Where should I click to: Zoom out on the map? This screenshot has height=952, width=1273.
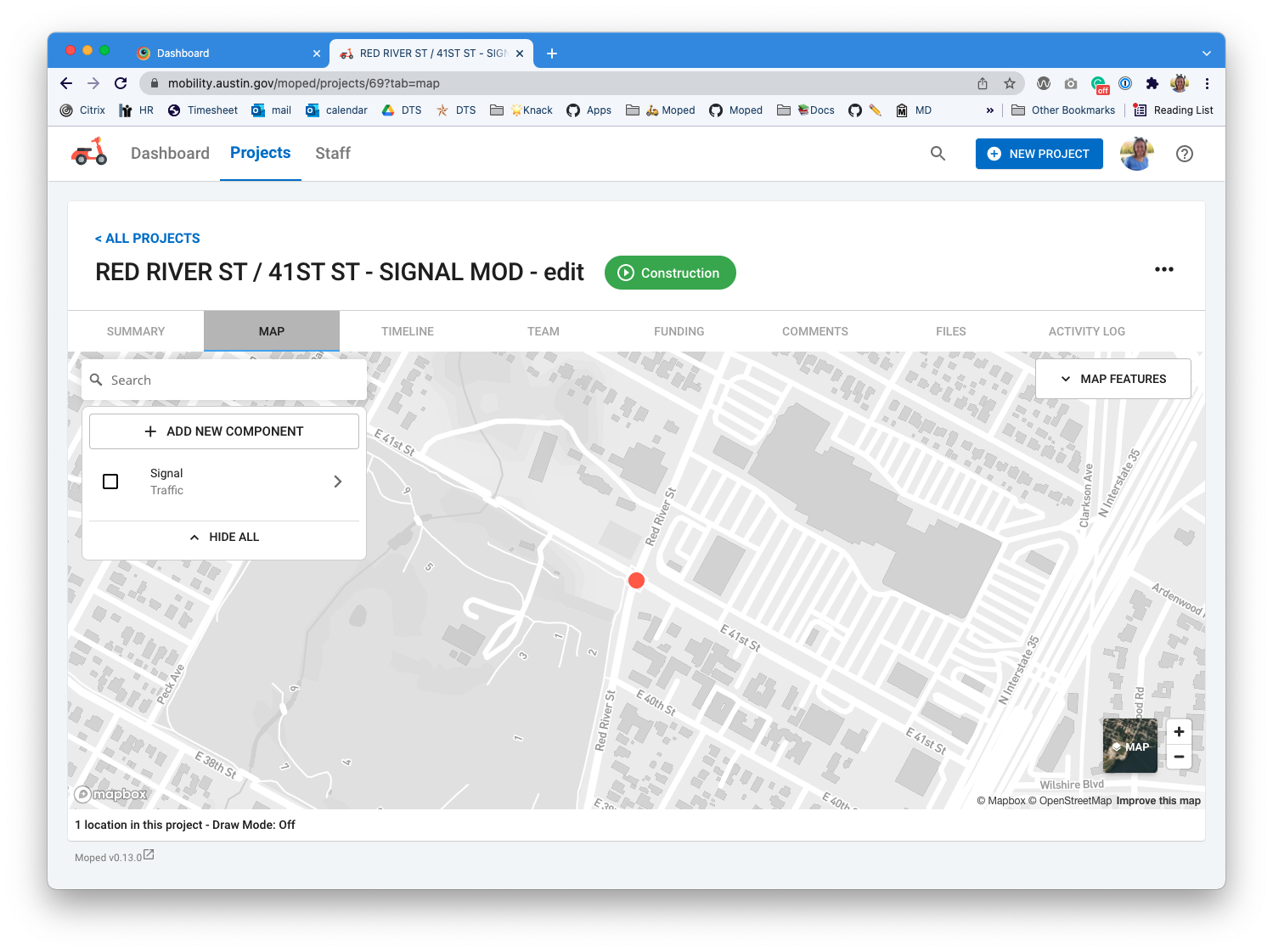(x=1179, y=757)
